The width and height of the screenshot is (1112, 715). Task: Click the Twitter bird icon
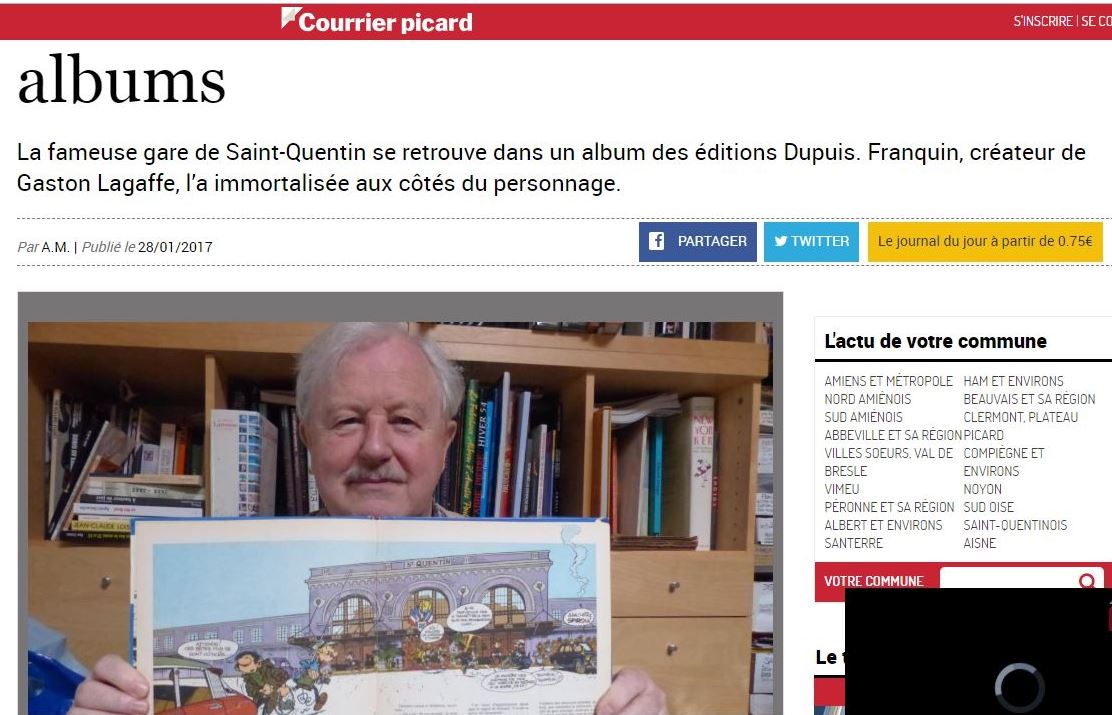pos(781,241)
